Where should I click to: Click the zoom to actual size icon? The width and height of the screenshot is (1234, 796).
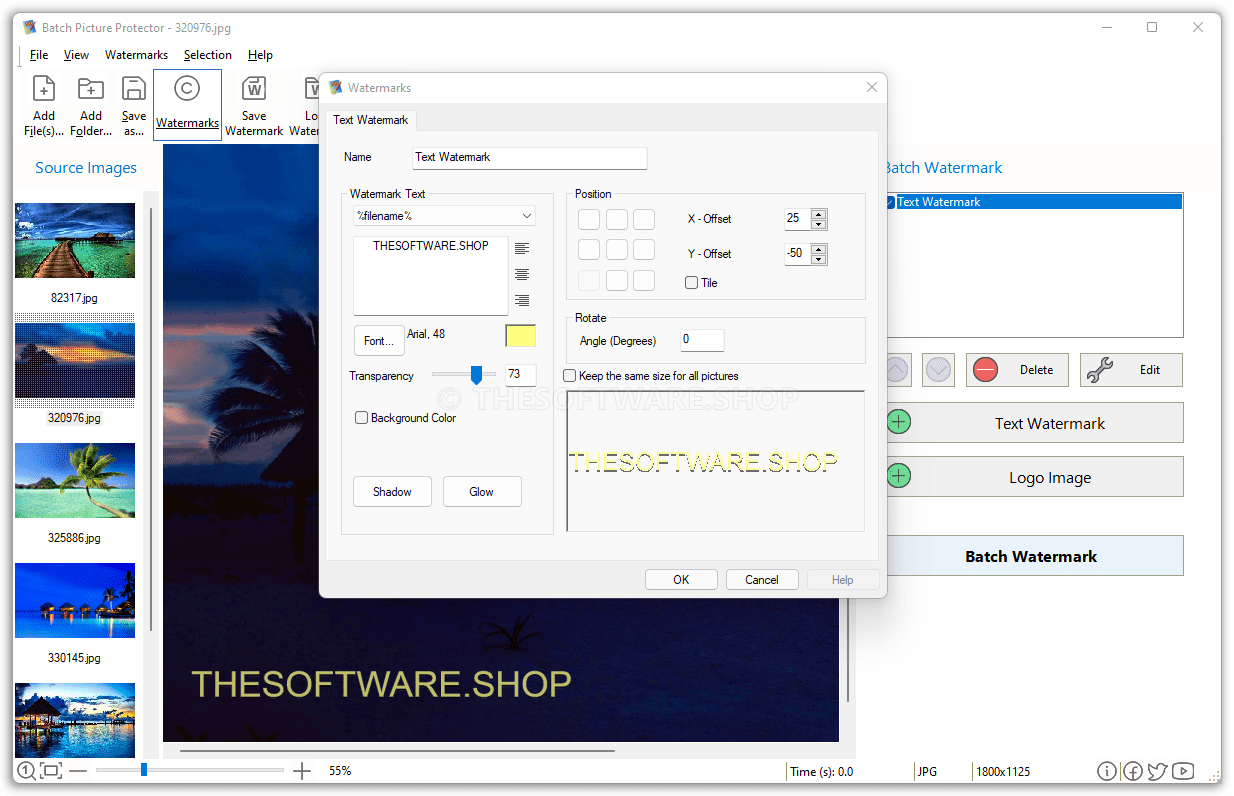tap(26, 771)
